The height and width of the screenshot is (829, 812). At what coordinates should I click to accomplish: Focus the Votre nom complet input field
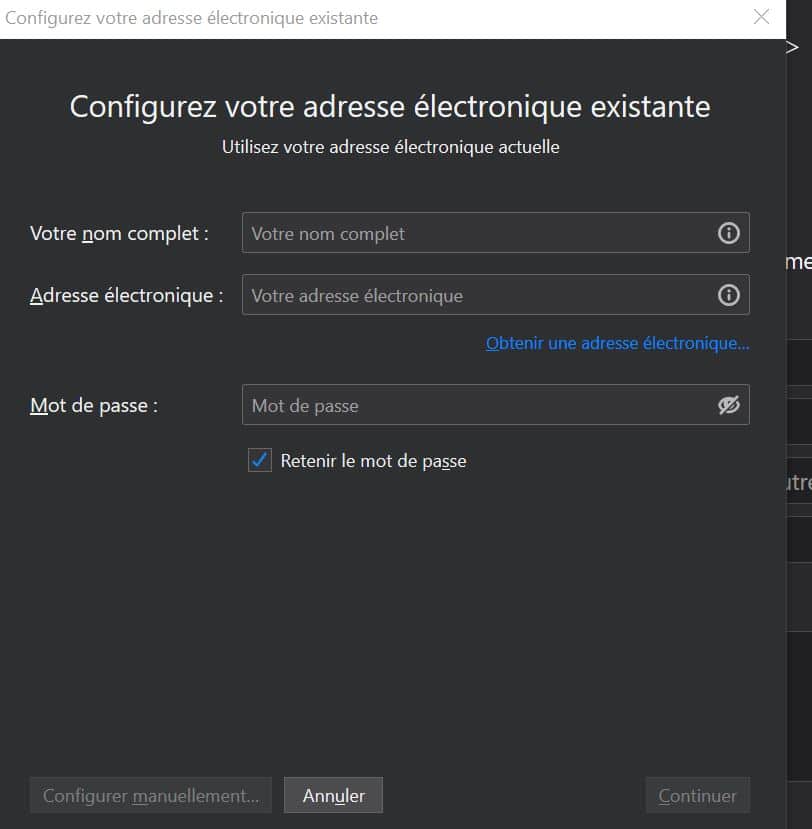(x=478, y=233)
